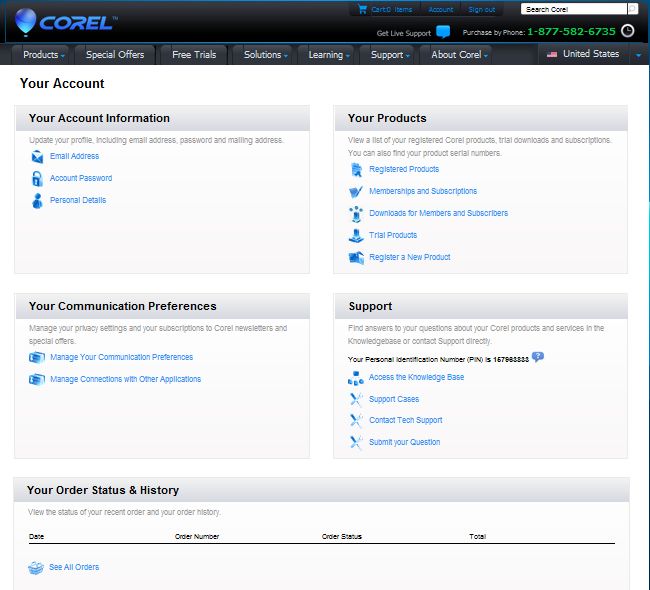Open Register a New Product link
The width and height of the screenshot is (650, 590).
click(410, 257)
